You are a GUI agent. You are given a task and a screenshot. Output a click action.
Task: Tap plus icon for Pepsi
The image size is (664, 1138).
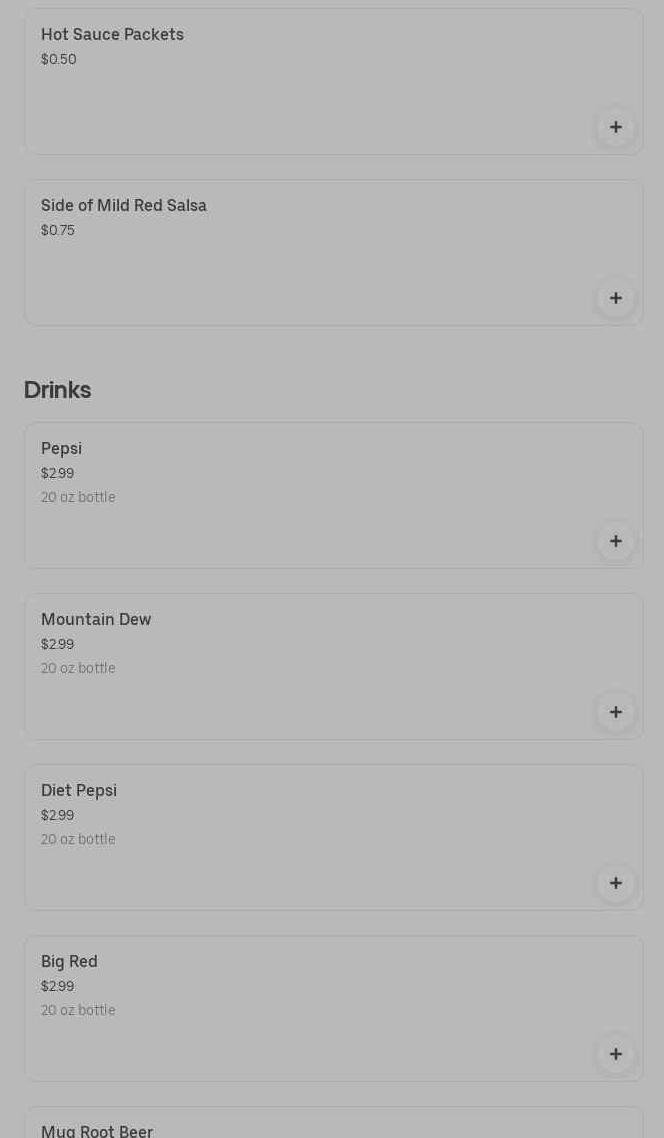point(615,541)
